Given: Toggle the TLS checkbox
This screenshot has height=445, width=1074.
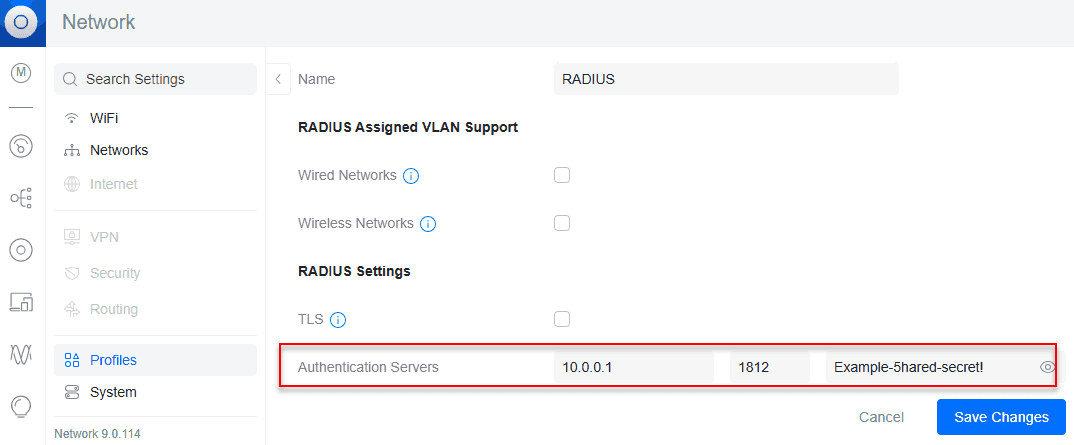Looking at the screenshot, I should click(562, 319).
